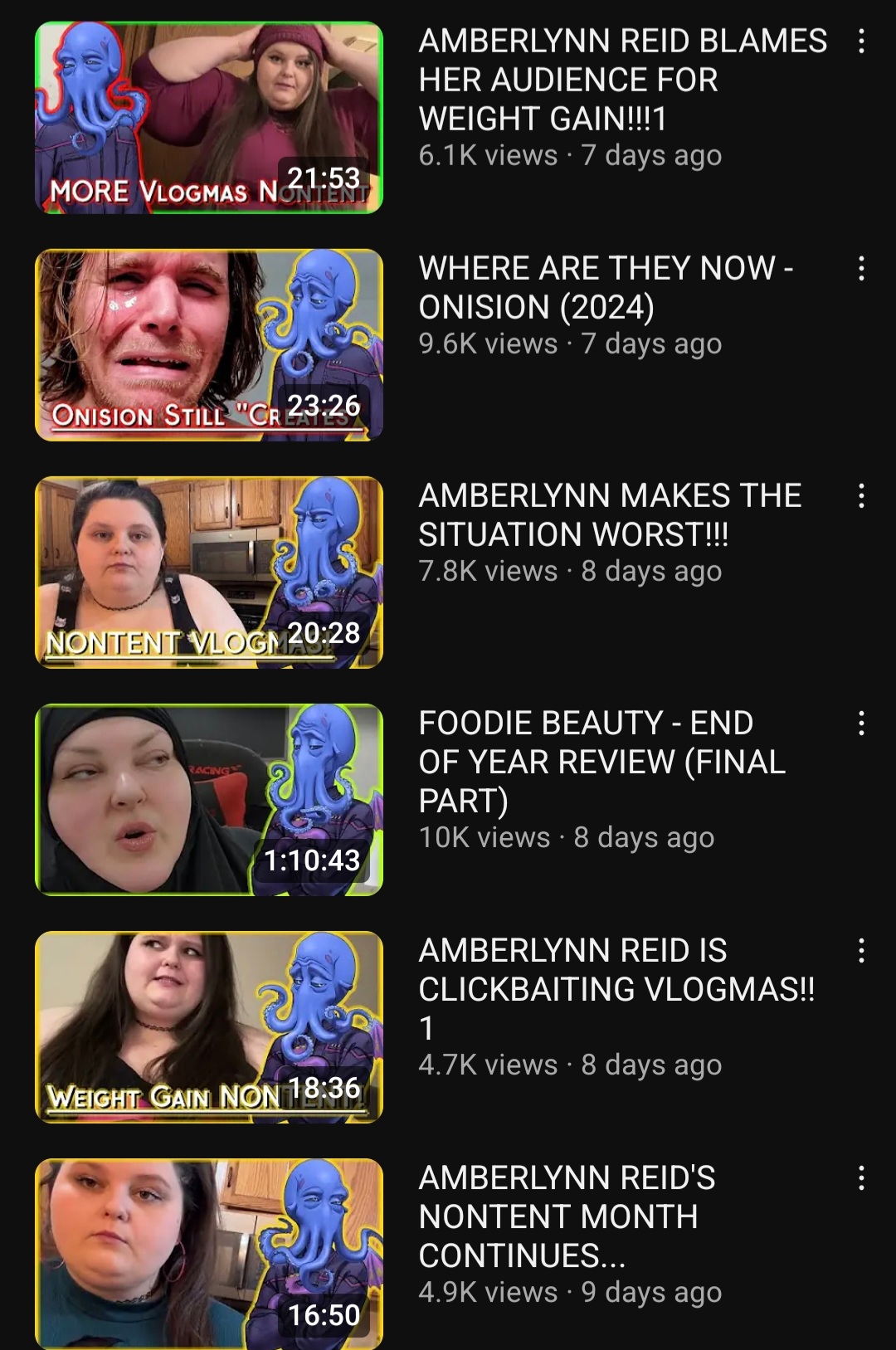The height and width of the screenshot is (1350, 896).
Task: Open more options for 'Nontent Month Continues' video
Action: click(x=861, y=1177)
